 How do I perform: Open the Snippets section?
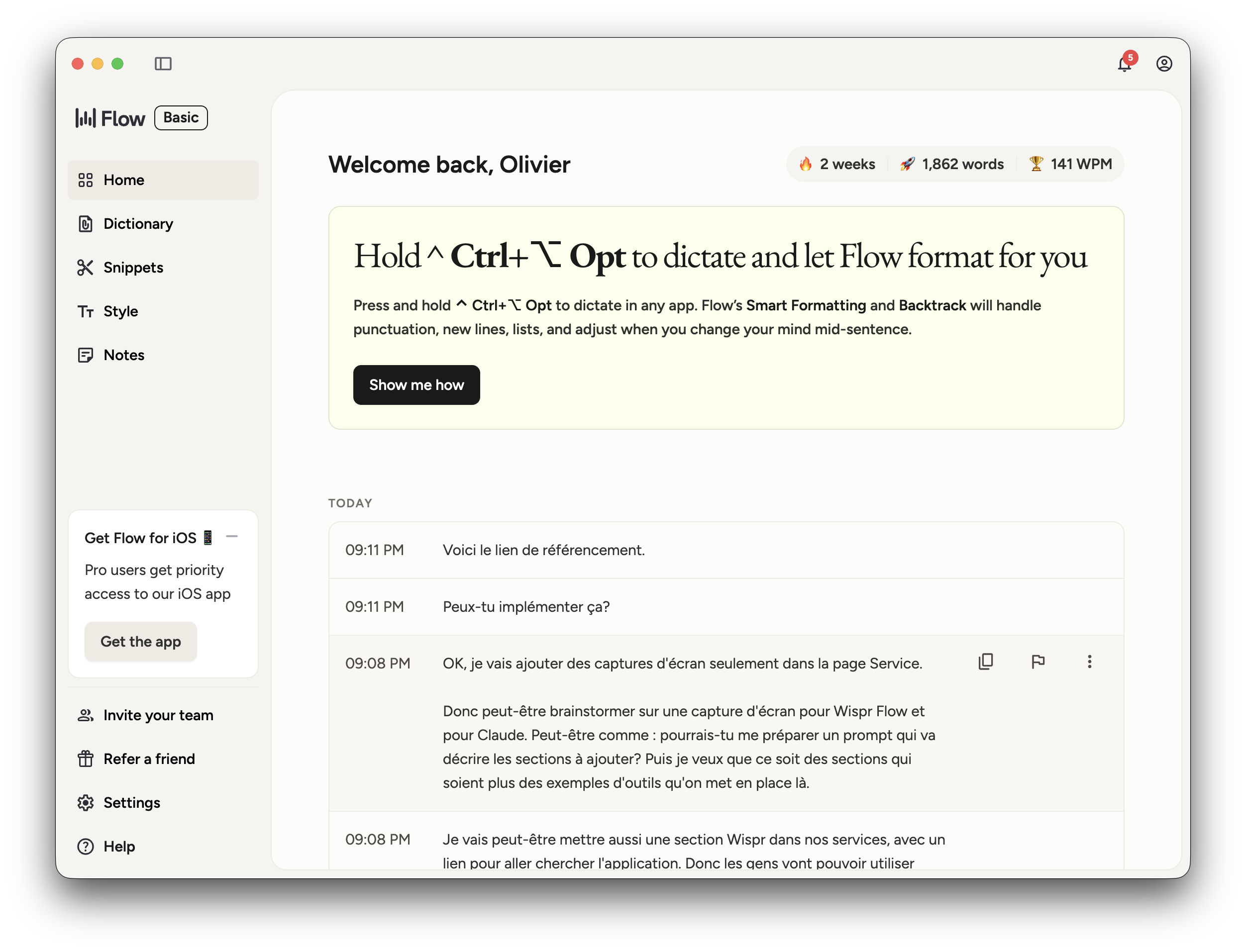click(x=133, y=268)
